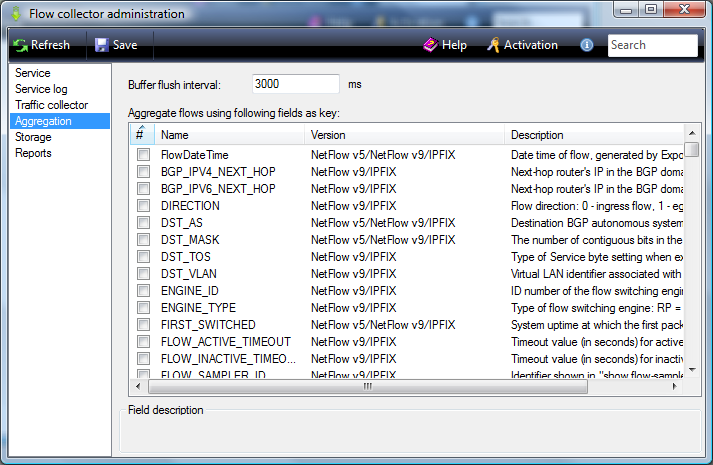Click the Refresh toolbar icon
Viewport: 713px width, 465px height.
(x=21, y=45)
